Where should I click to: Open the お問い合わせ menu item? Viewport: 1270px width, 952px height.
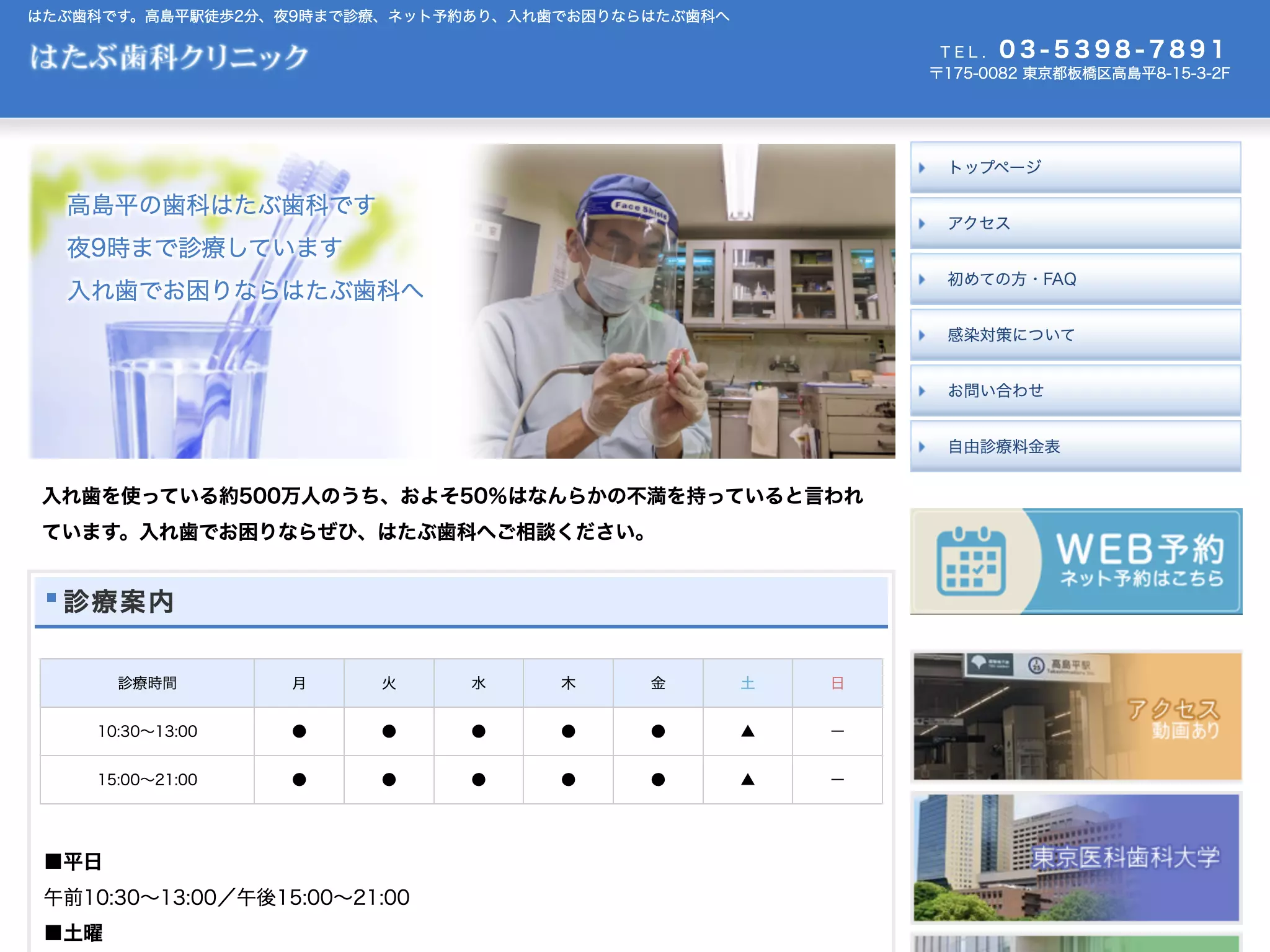[x=1075, y=390]
